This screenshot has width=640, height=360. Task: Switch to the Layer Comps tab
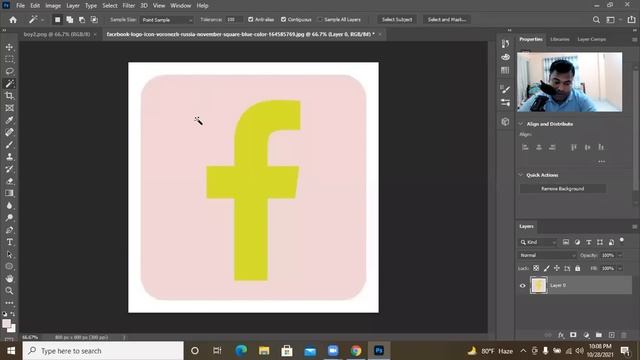[591, 40]
